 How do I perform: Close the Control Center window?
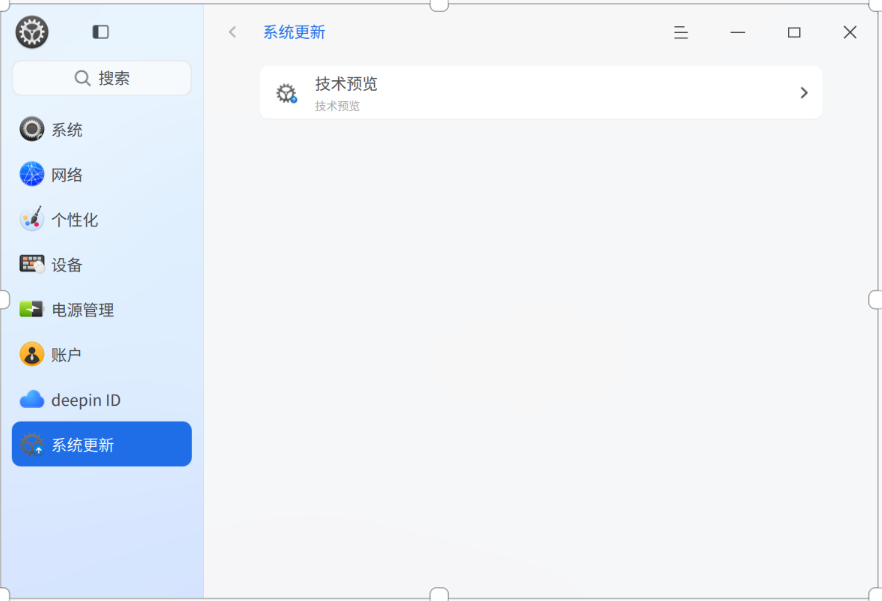point(850,32)
